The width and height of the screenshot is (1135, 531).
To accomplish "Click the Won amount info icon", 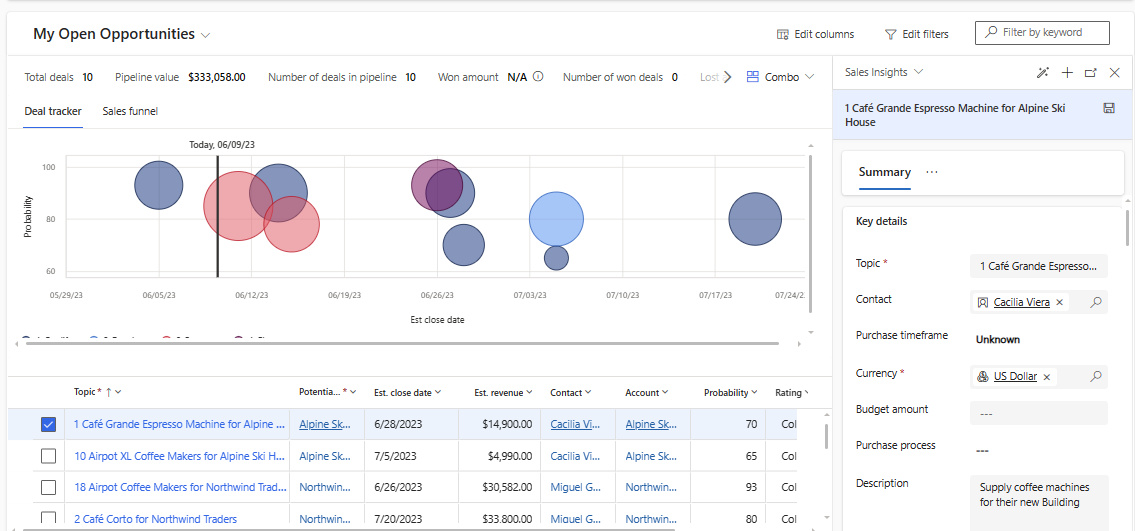I will (x=538, y=77).
